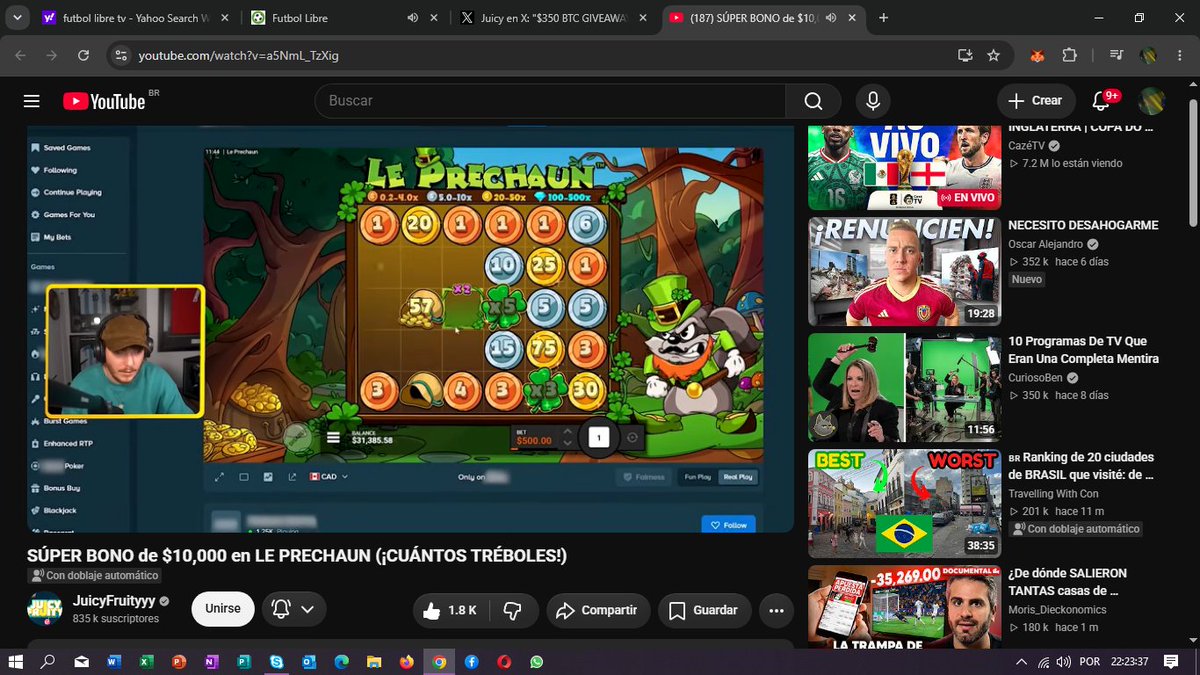Open WhatsApp from taskbar
This screenshot has width=1200, height=675.
(537, 662)
